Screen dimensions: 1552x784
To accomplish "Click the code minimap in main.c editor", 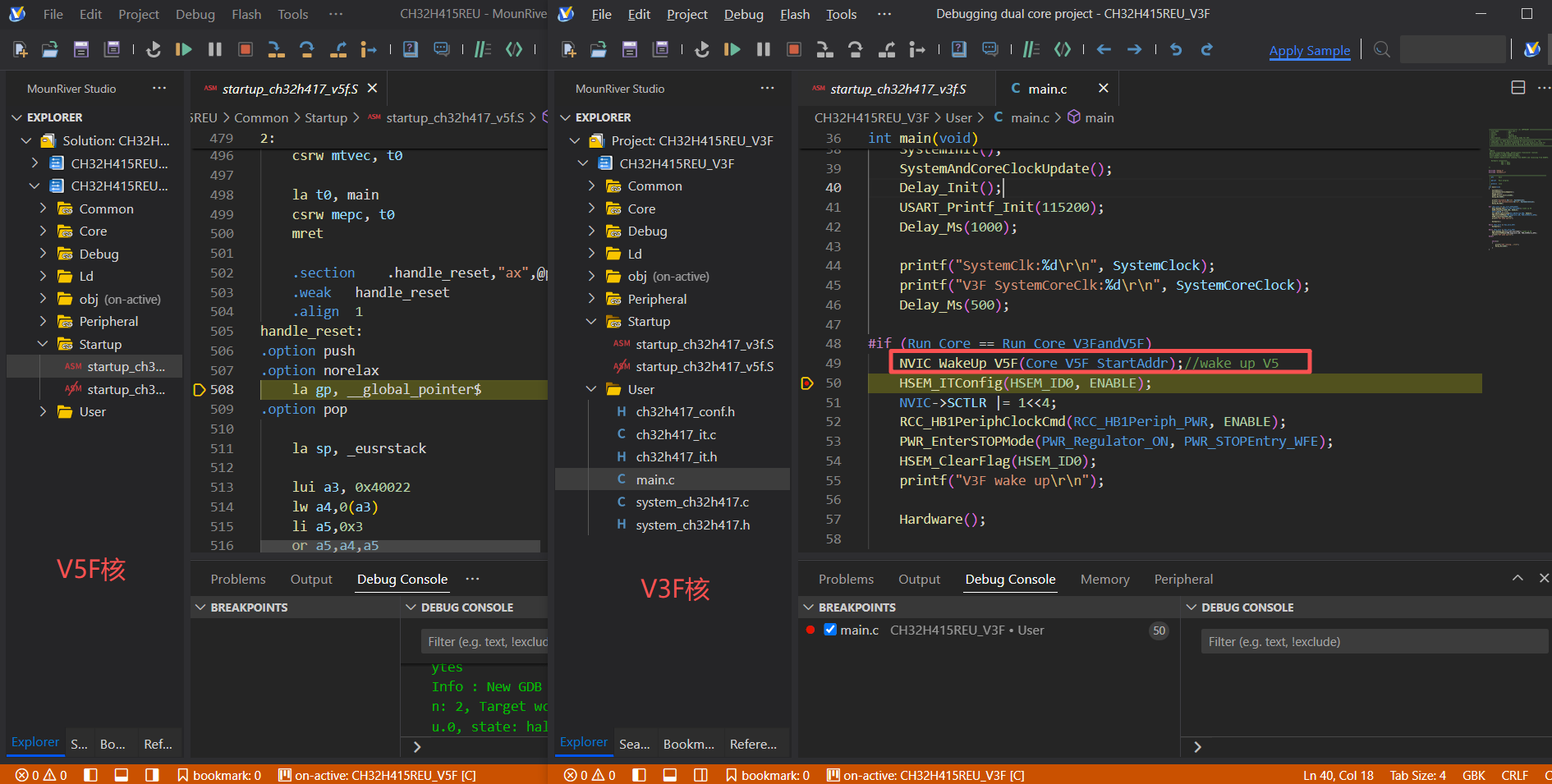I will coord(1518,189).
